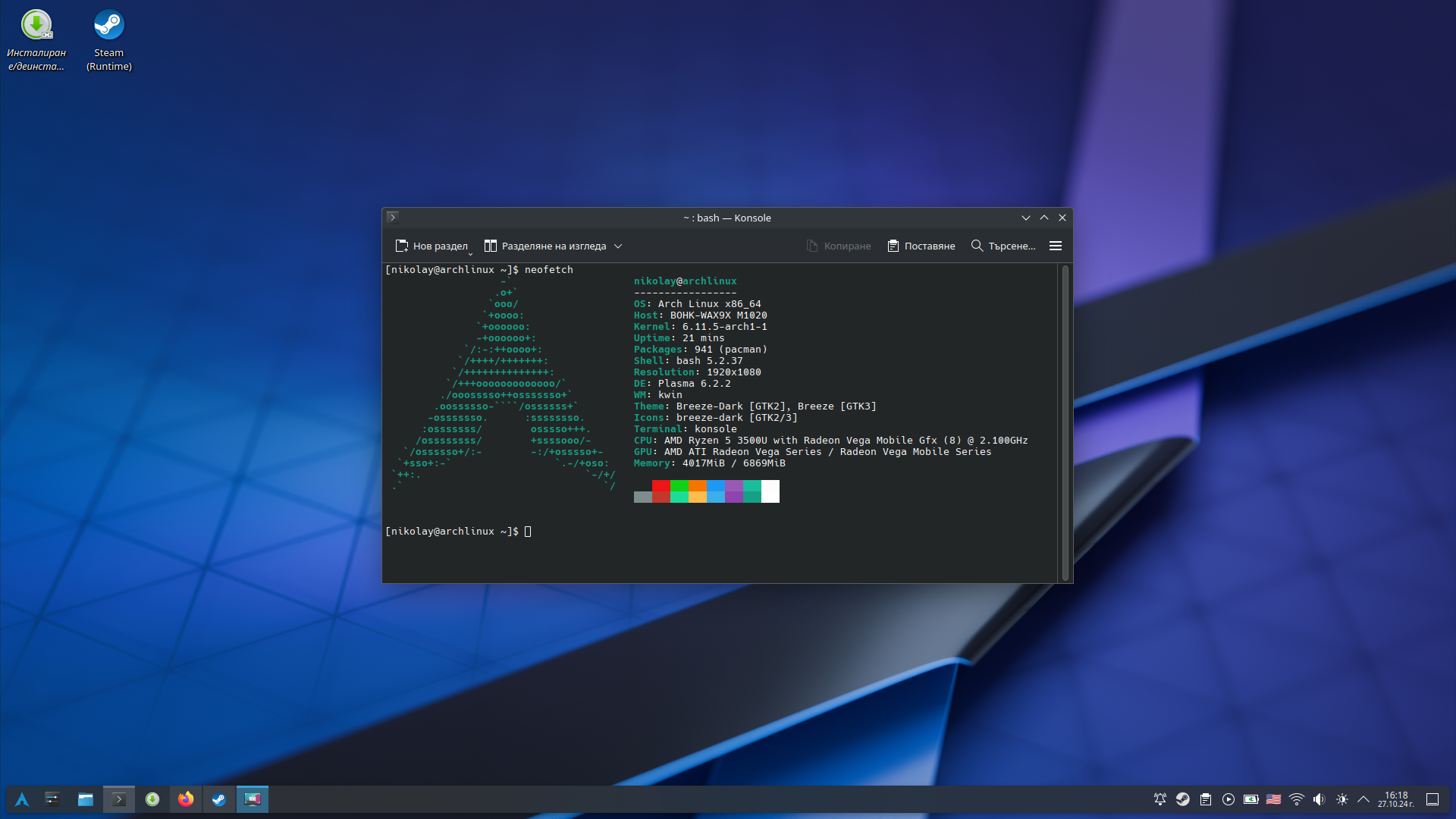Click the grey color block in neofetch
The height and width of the screenshot is (819, 1456).
(x=643, y=497)
